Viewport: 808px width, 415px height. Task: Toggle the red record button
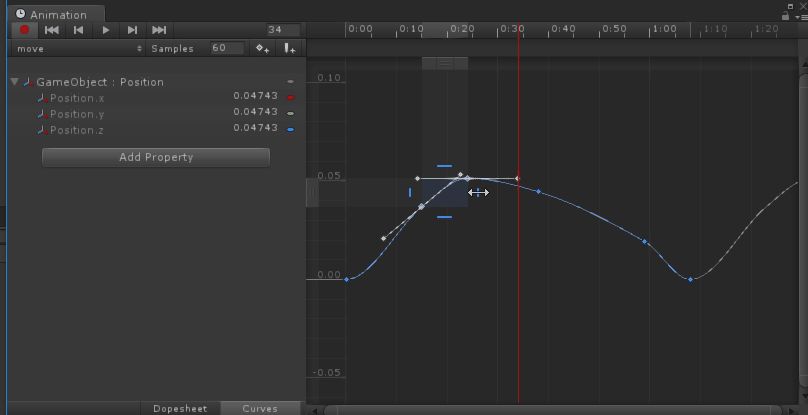(x=24, y=30)
